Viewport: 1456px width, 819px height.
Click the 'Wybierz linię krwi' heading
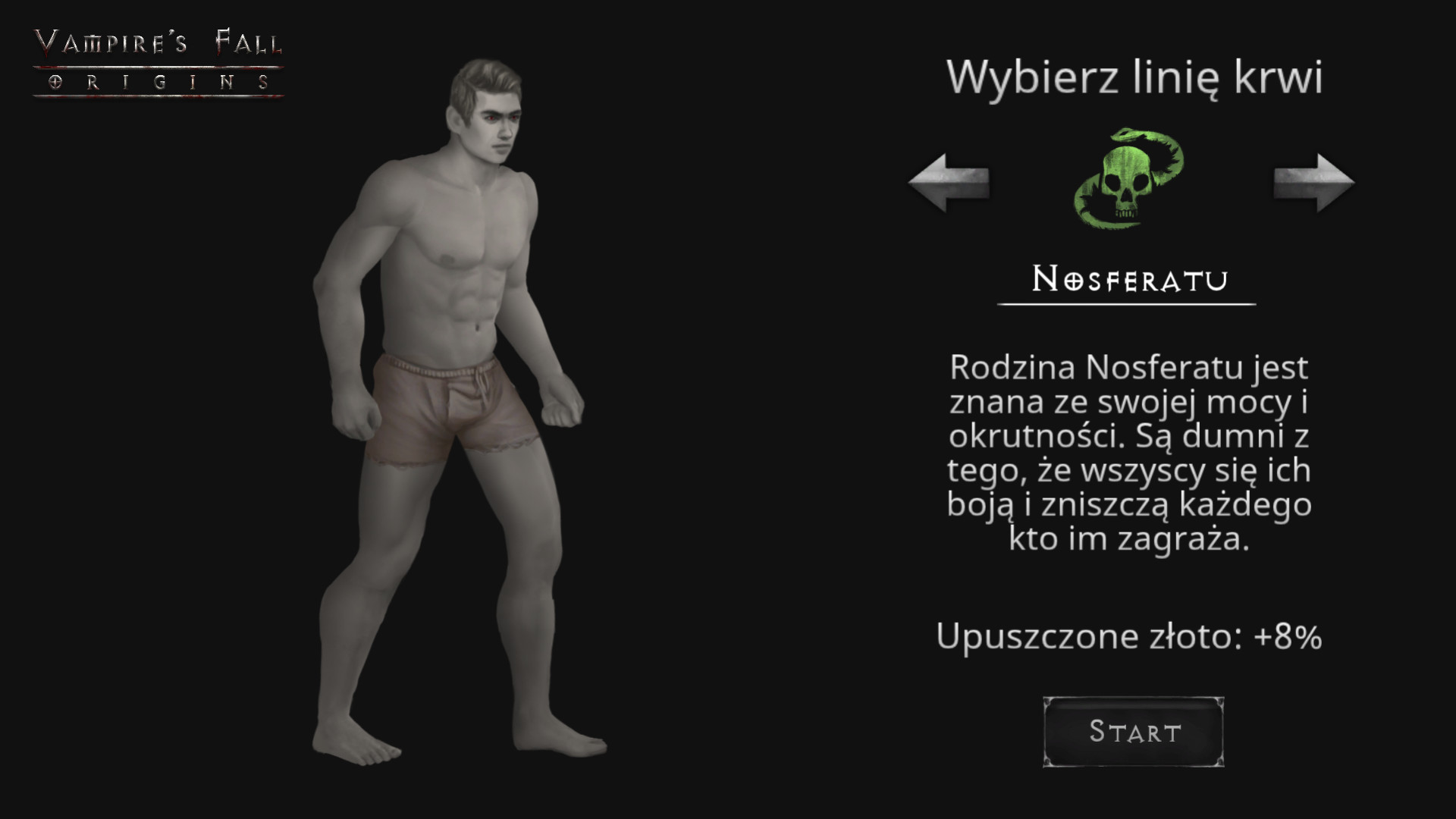[1134, 77]
